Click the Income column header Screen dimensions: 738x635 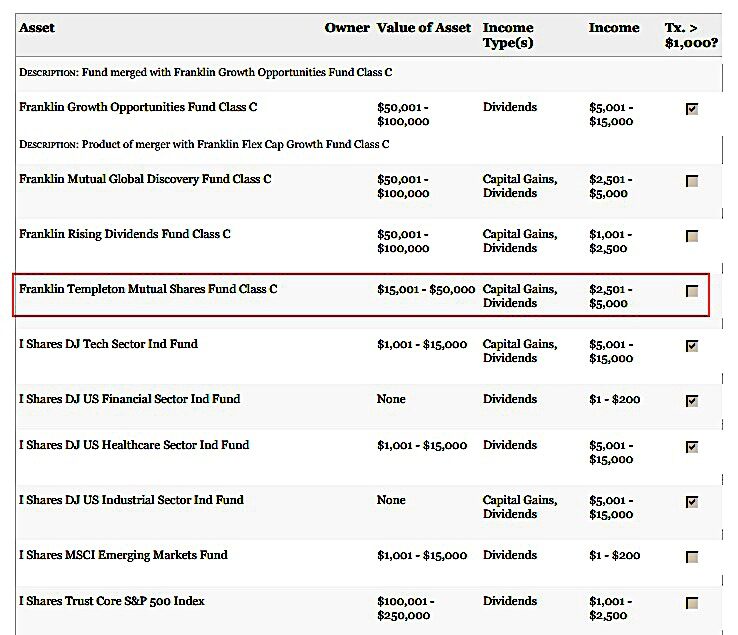(614, 28)
